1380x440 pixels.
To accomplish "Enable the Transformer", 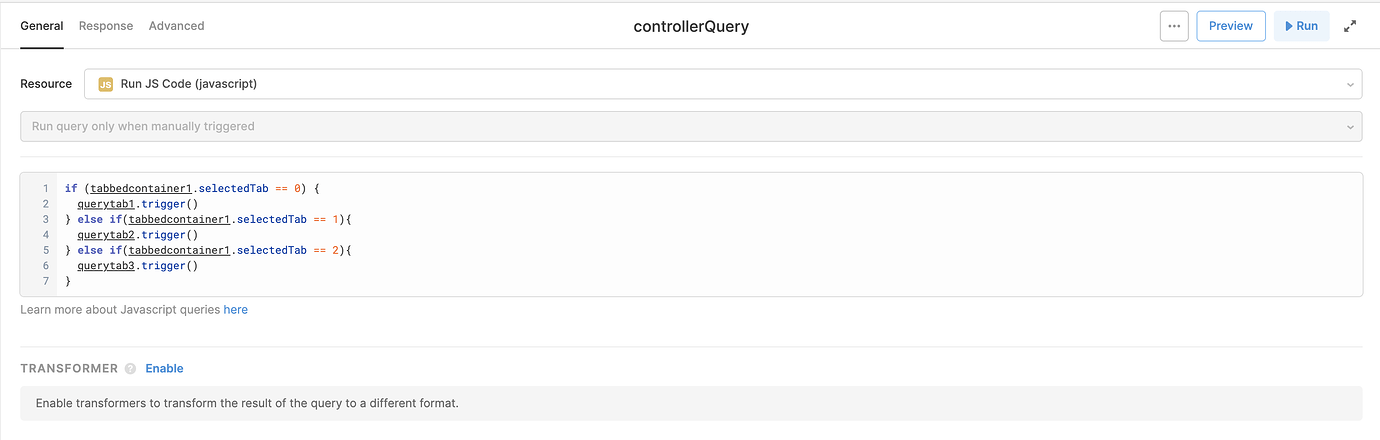I will click(x=164, y=369).
